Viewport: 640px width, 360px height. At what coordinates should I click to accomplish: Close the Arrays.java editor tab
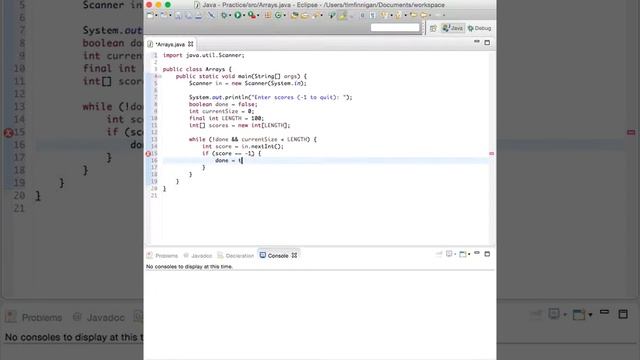[x=191, y=44]
